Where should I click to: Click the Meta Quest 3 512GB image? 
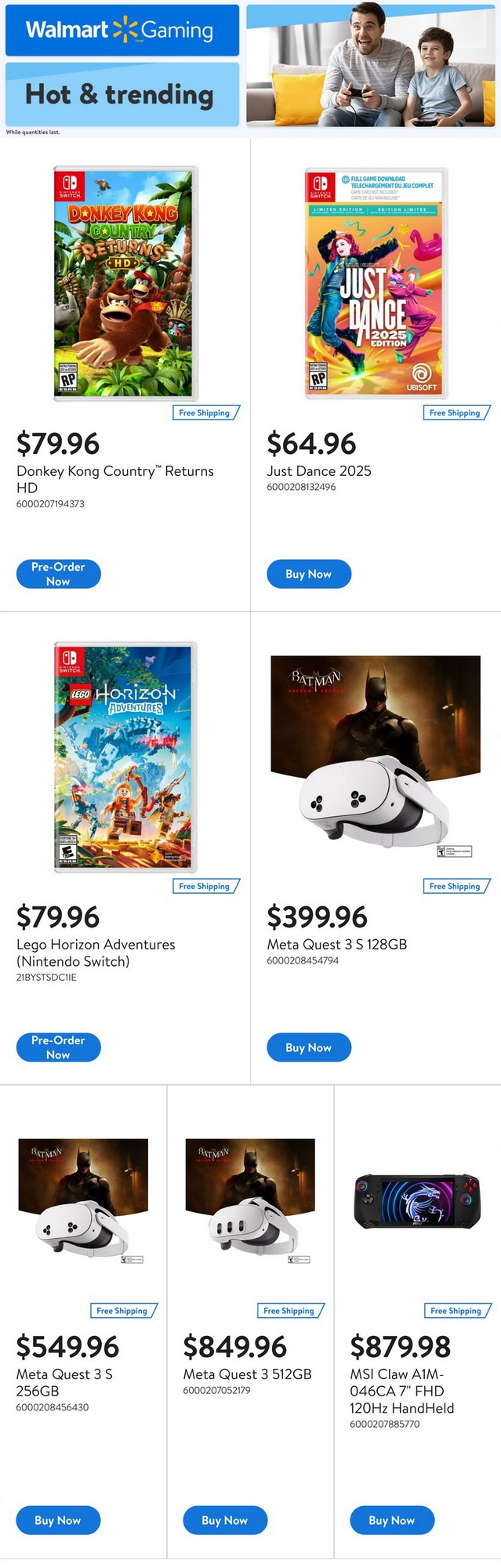coord(250,1198)
